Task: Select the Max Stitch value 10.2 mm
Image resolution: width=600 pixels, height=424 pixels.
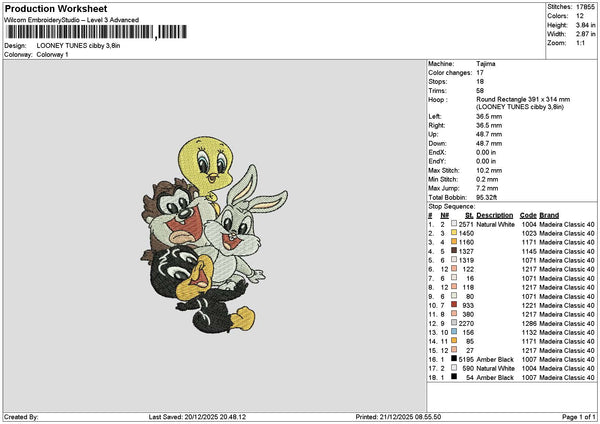Action: (x=489, y=170)
